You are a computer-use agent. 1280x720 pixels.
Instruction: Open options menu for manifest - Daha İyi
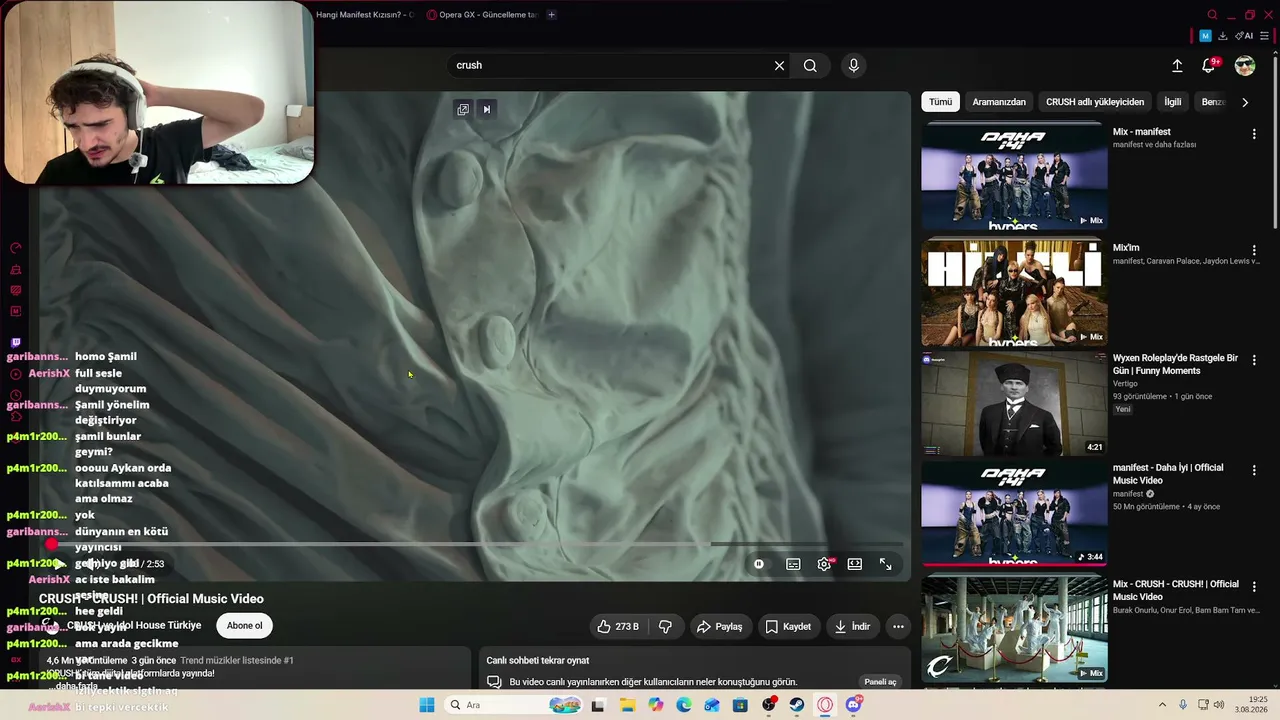(x=1254, y=470)
